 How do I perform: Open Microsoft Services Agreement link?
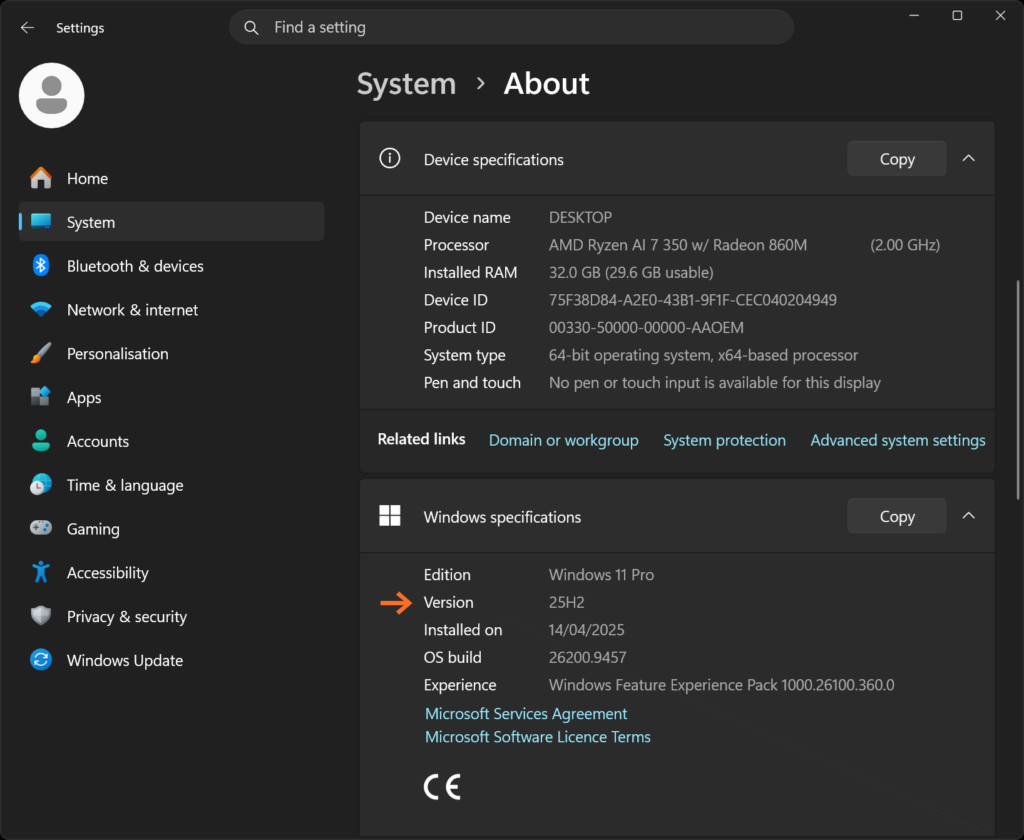coord(526,713)
